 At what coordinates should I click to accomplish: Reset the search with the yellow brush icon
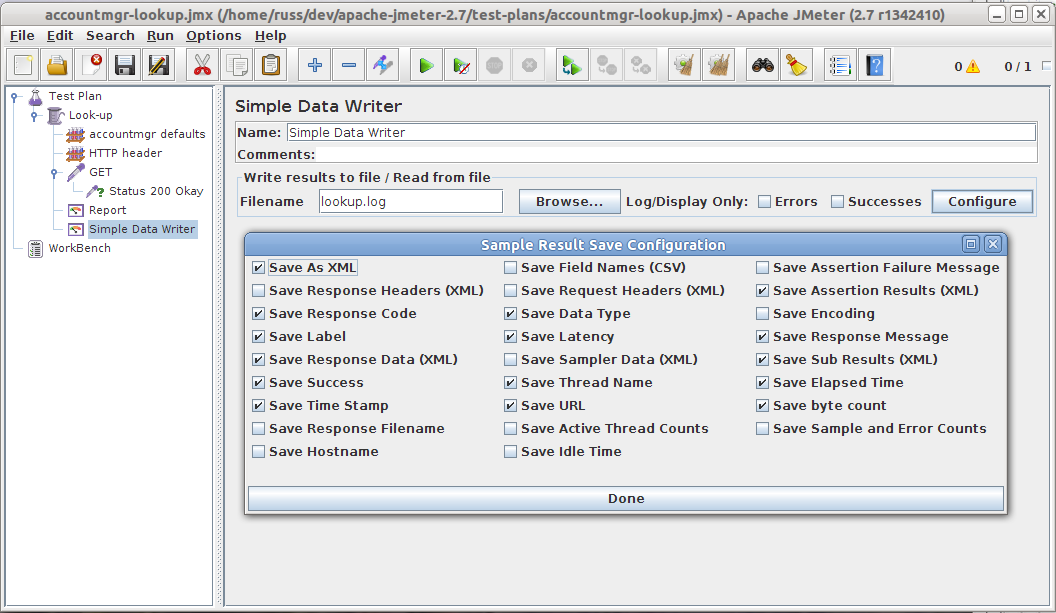(797, 65)
